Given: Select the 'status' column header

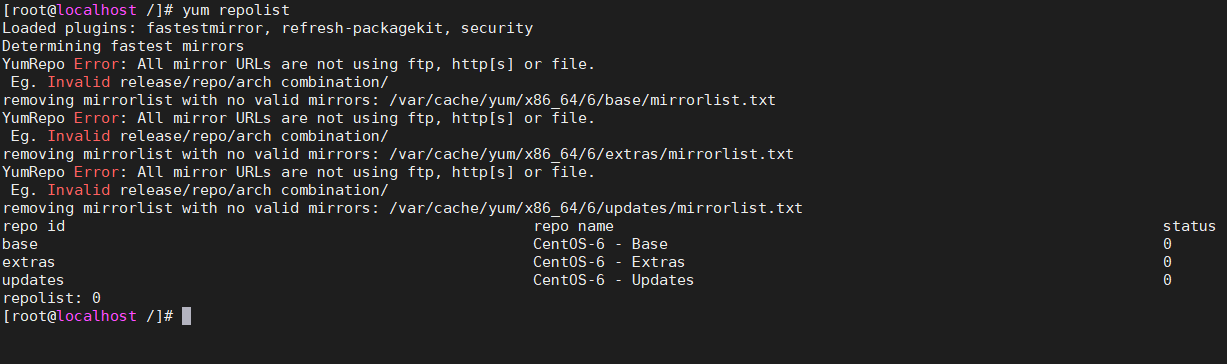Looking at the screenshot, I should [x=1189, y=226].
